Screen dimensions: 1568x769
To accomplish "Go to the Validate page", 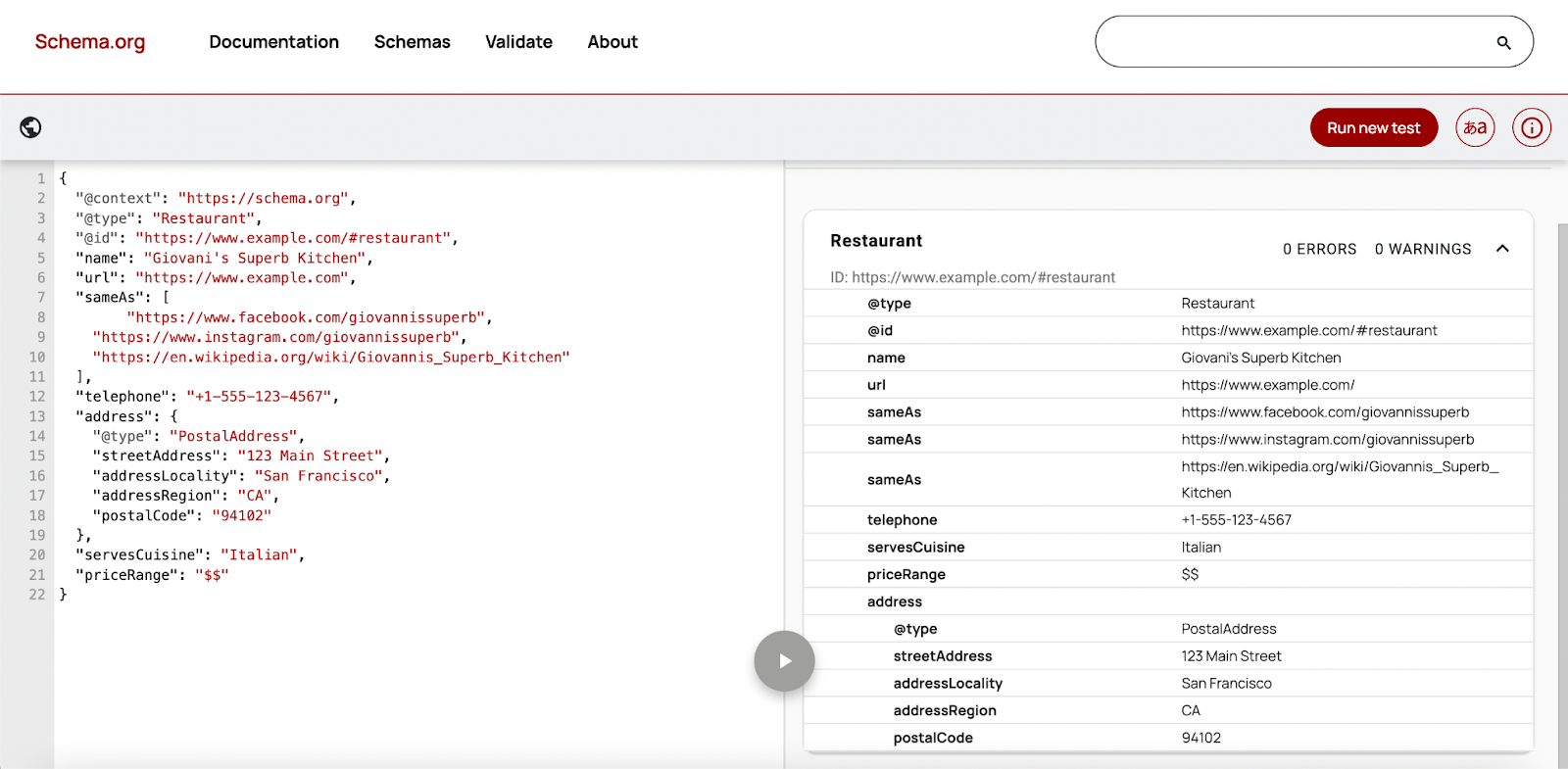I will [518, 42].
